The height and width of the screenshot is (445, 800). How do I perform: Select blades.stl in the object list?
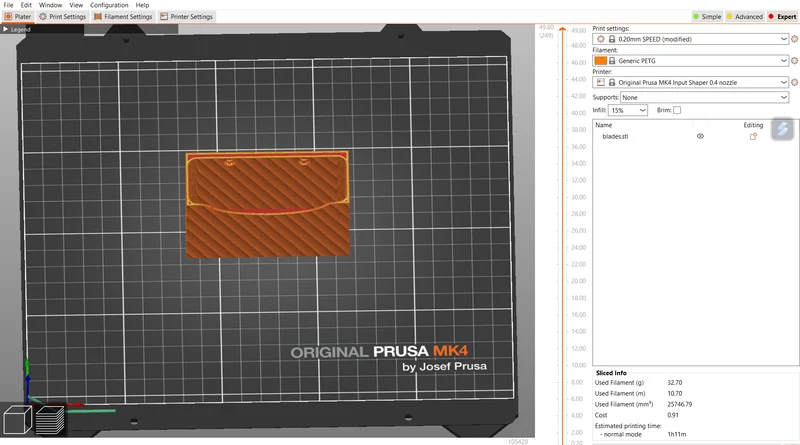(x=615, y=136)
